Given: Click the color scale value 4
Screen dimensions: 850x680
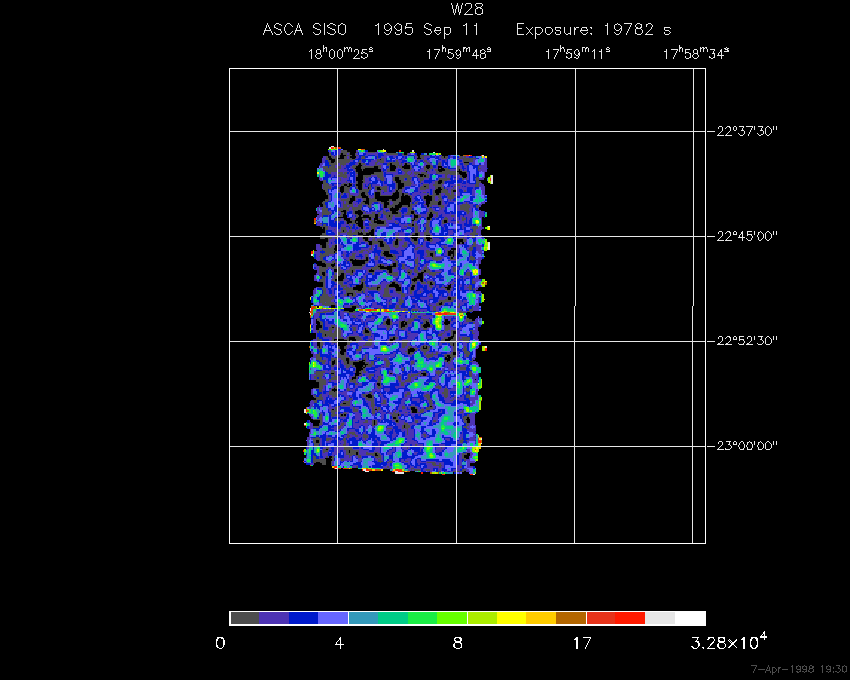Looking at the screenshot, I should (339, 644).
